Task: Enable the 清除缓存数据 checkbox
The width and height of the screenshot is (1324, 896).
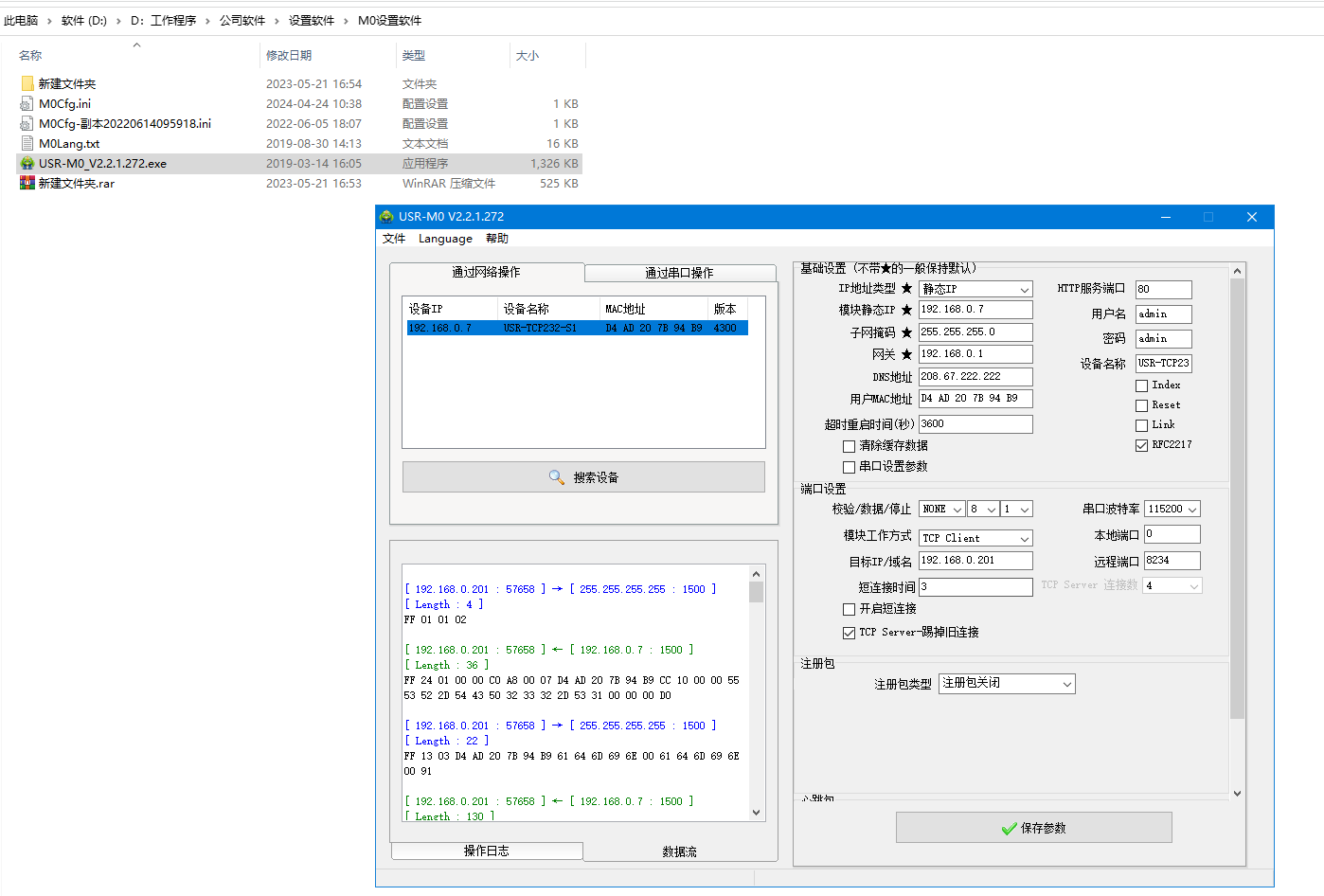Action: tap(849, 446)
